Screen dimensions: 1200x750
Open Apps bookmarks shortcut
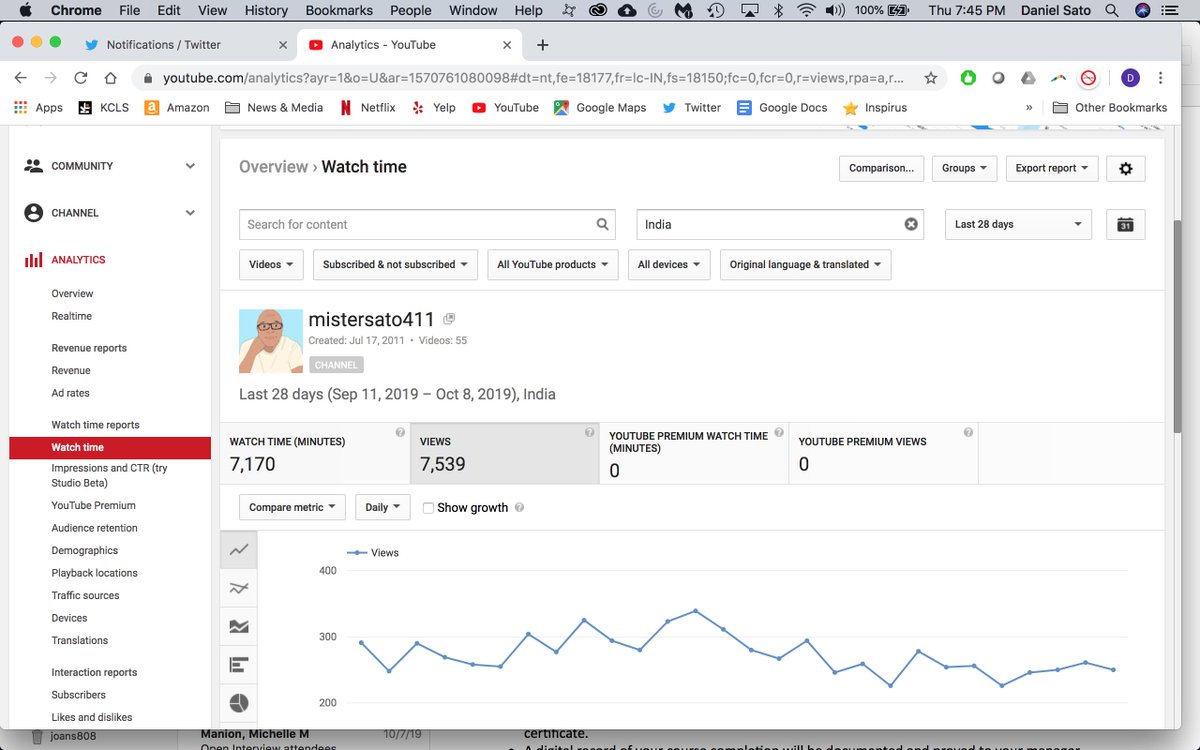point(38,107)
